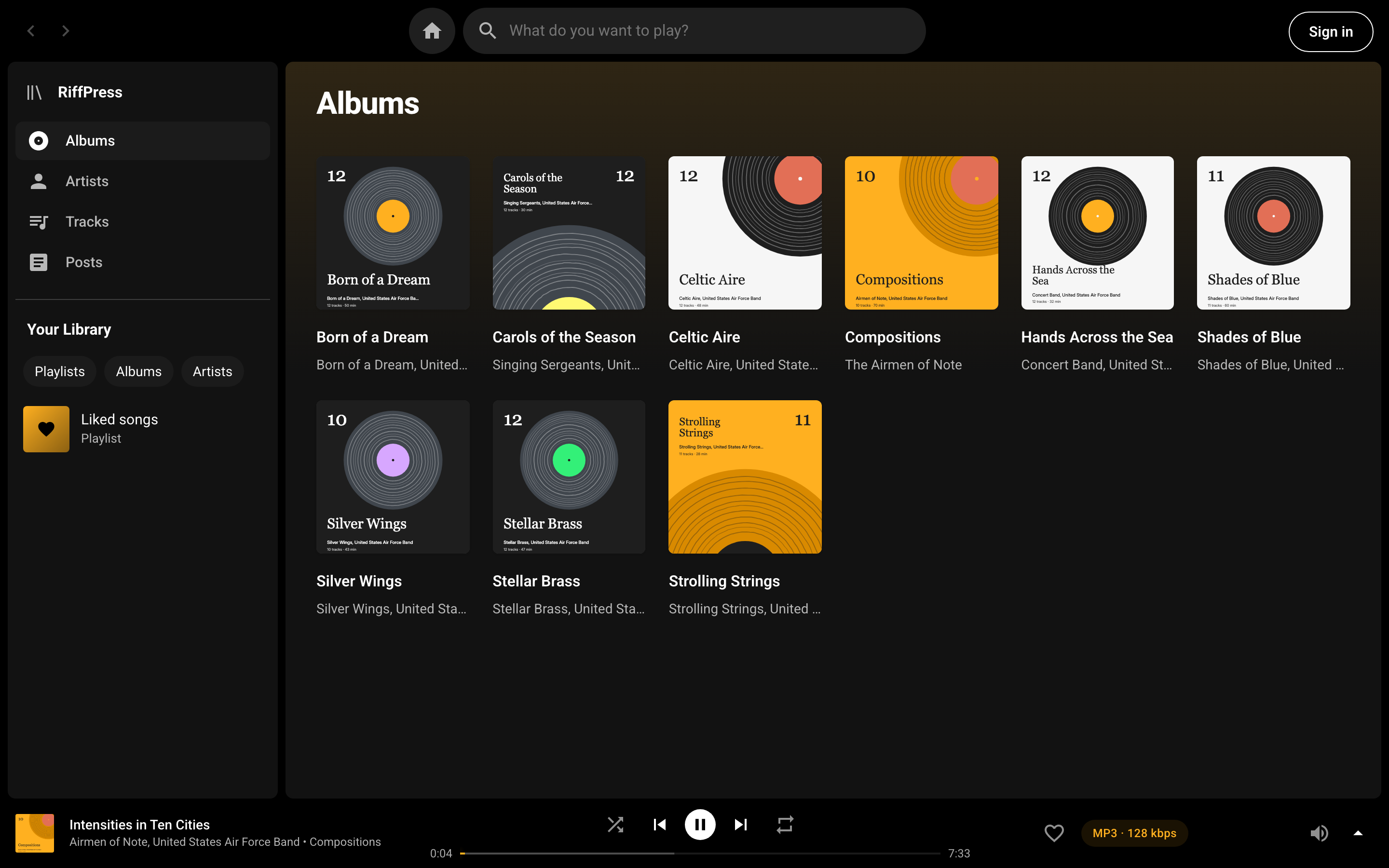Open the Shades of Blue album cover
Screen dimensions: 1389x868
point(1274,232)
